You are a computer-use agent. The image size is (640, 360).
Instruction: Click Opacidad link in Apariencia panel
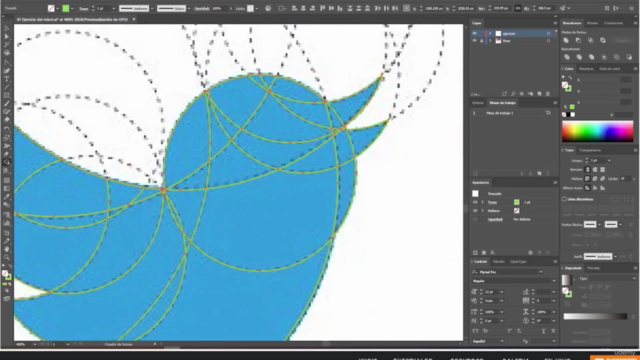pyautogui.click(x=495, y=220)
